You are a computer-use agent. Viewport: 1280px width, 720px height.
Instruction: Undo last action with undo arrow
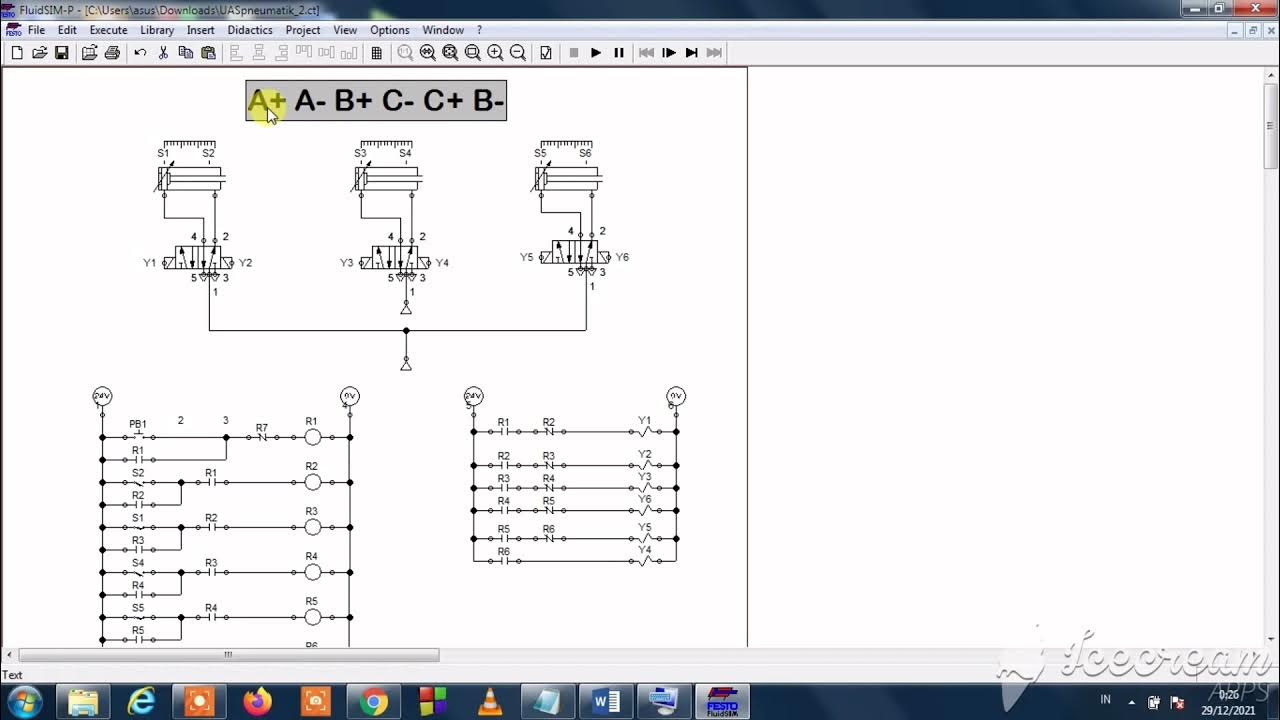point(140,53)
